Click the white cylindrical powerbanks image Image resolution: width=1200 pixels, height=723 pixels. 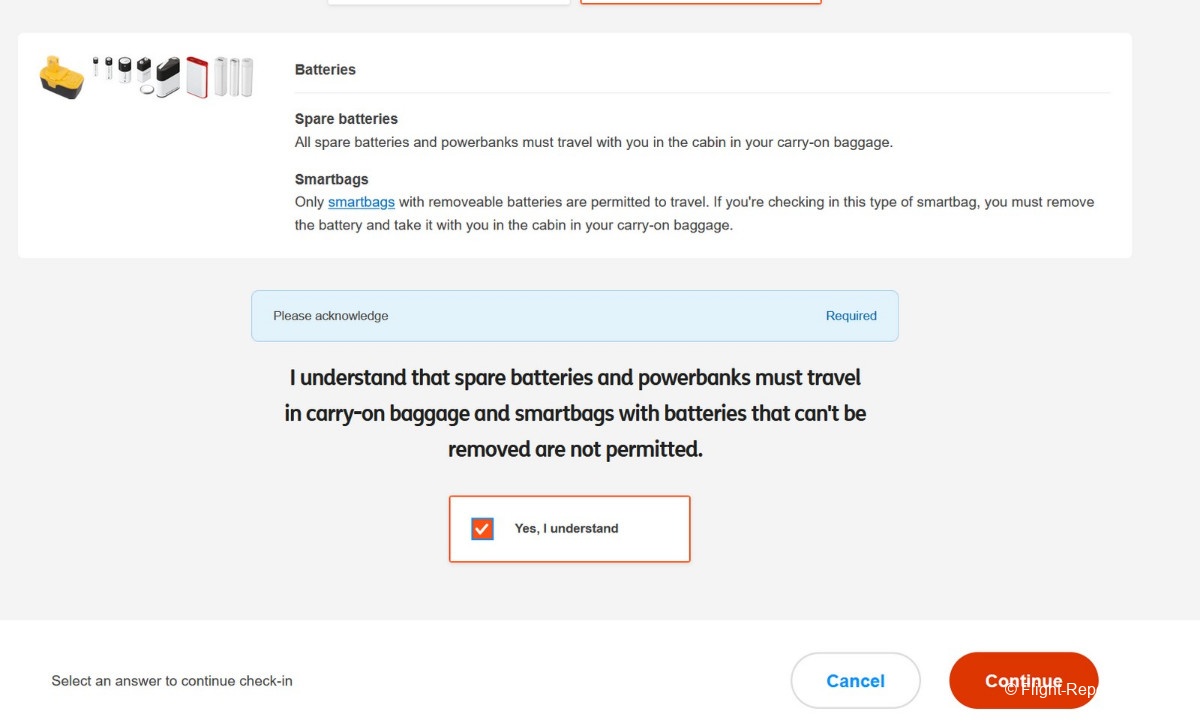(x=233, y=77)
